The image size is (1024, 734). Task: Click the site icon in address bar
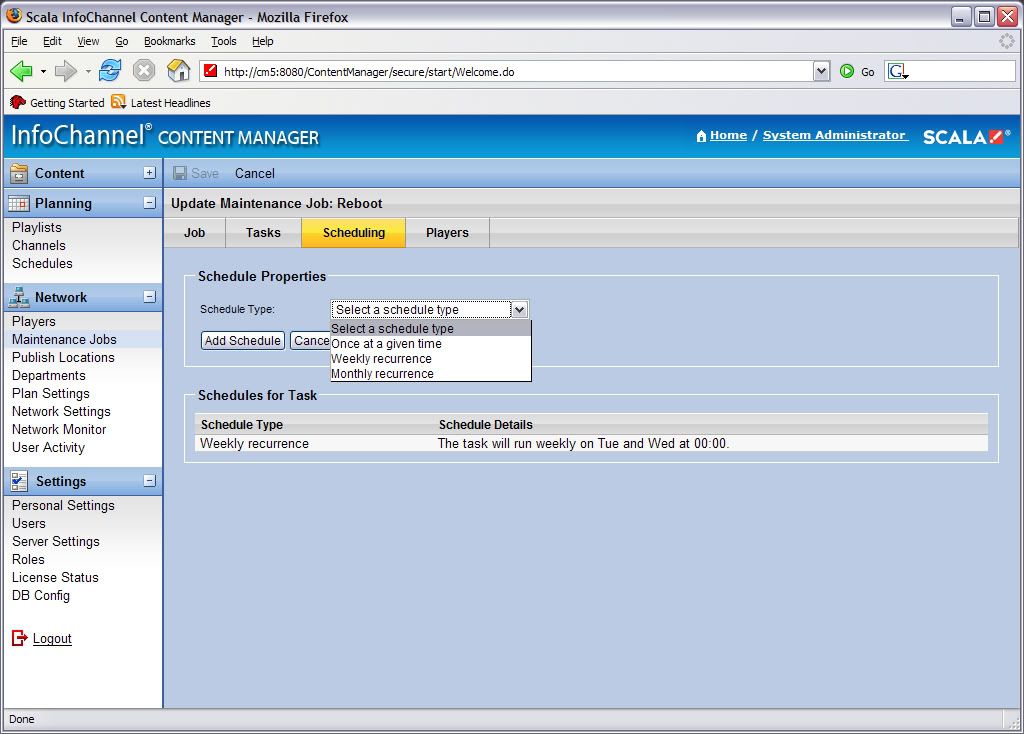coord(210,71)
